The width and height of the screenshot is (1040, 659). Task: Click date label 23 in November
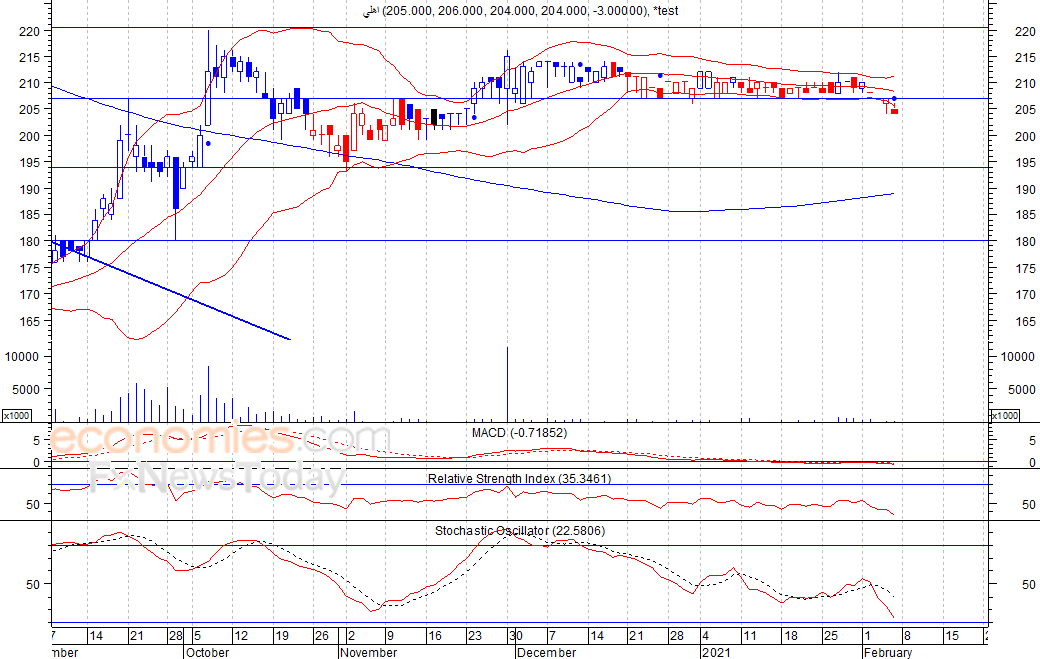point(475,636)
